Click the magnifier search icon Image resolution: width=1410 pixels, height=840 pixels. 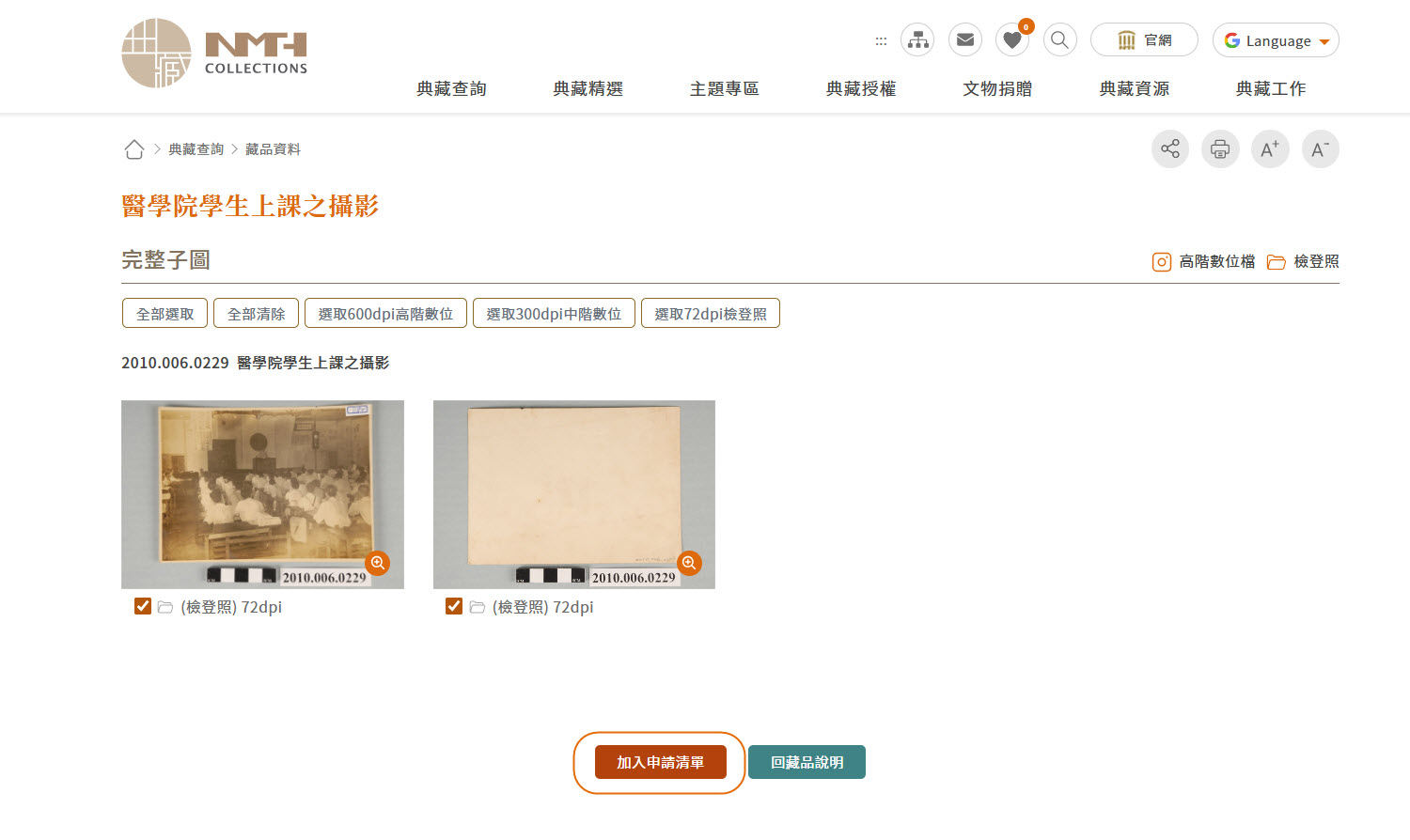[1059, 39]
